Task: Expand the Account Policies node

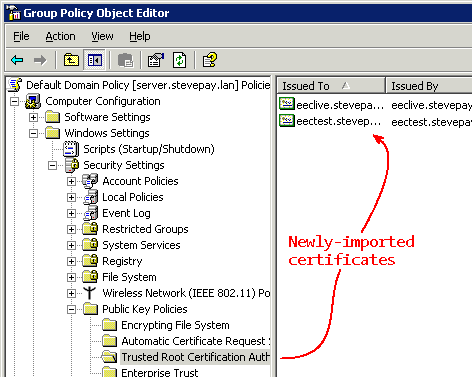Action: tap(71, 181)
